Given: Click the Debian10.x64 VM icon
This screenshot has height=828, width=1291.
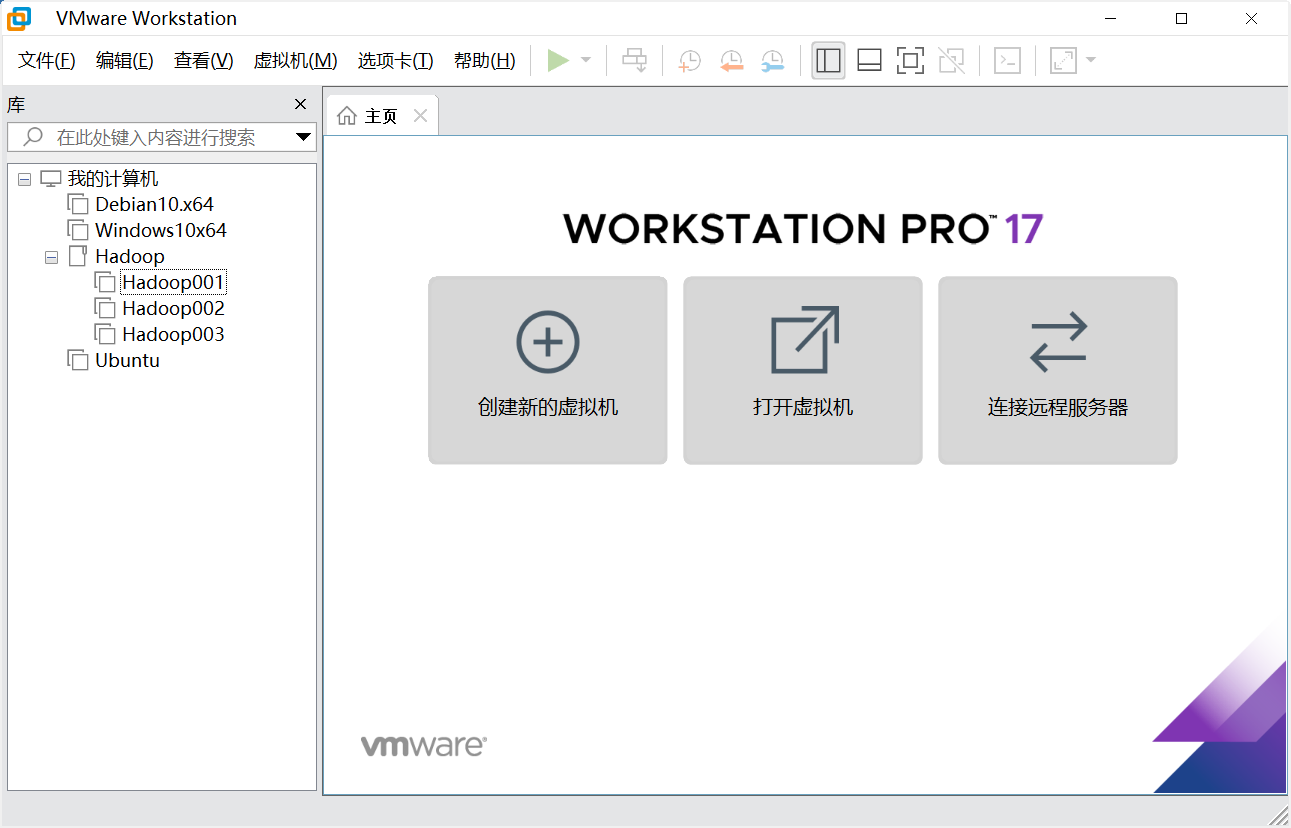Looking at the screenshot, I should point(78,204).
